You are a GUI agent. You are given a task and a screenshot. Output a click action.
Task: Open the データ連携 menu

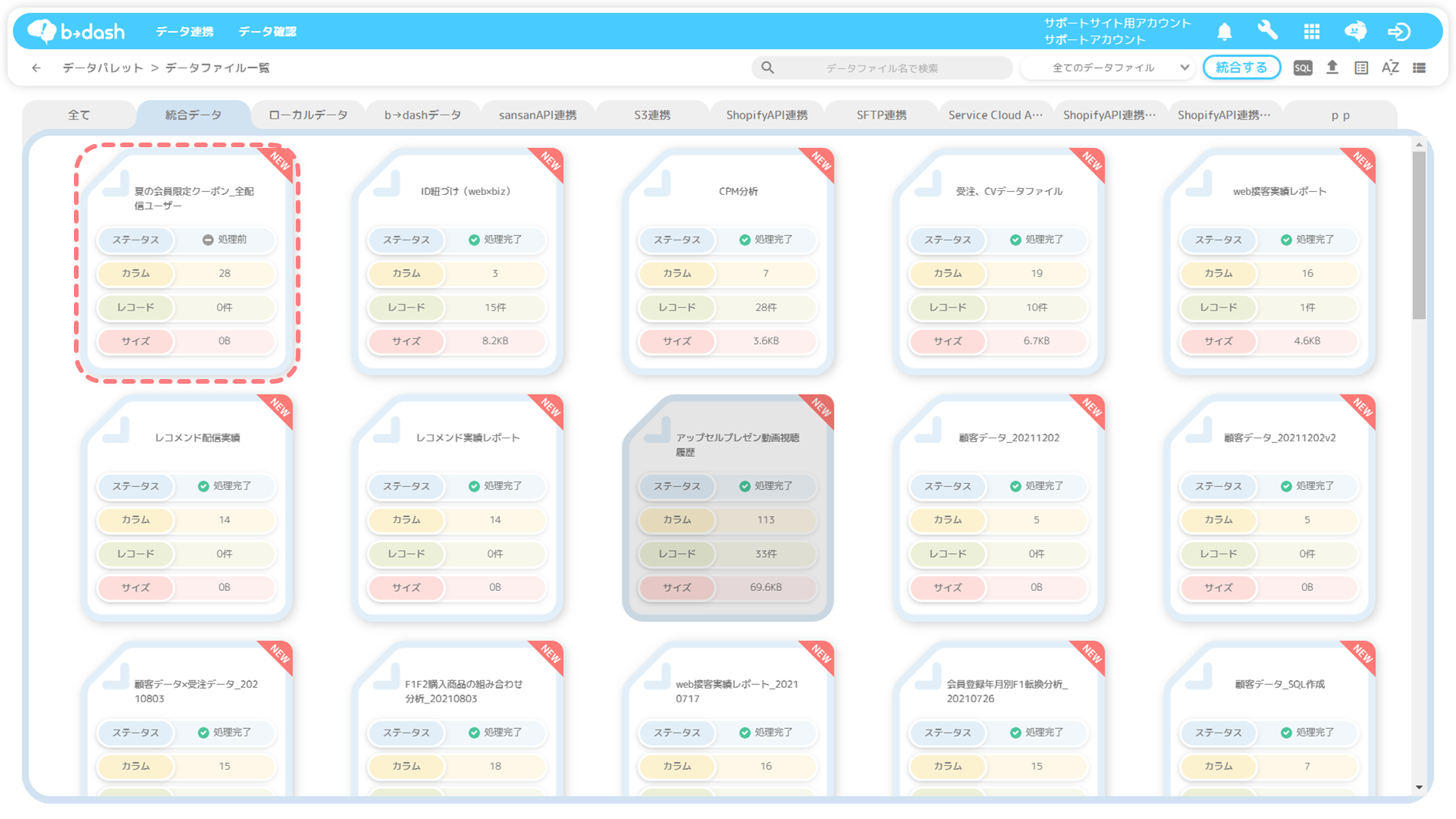tap(184, 32)
